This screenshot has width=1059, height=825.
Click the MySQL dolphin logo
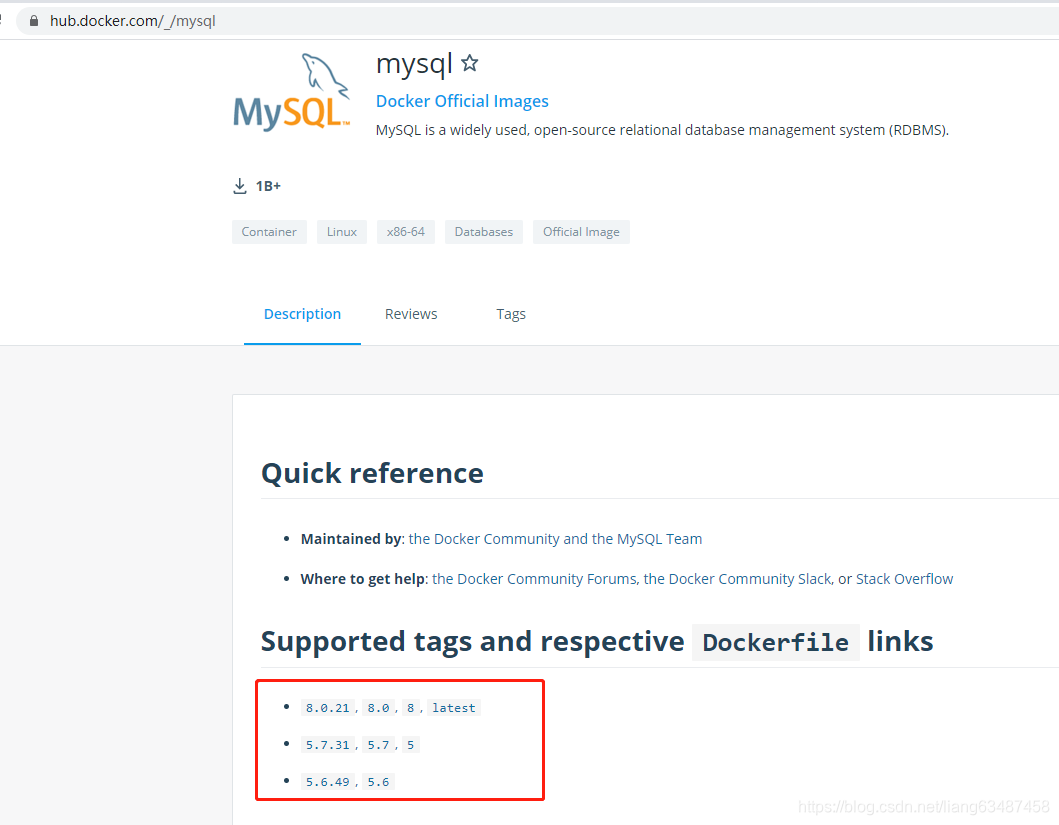coord(292,92)
